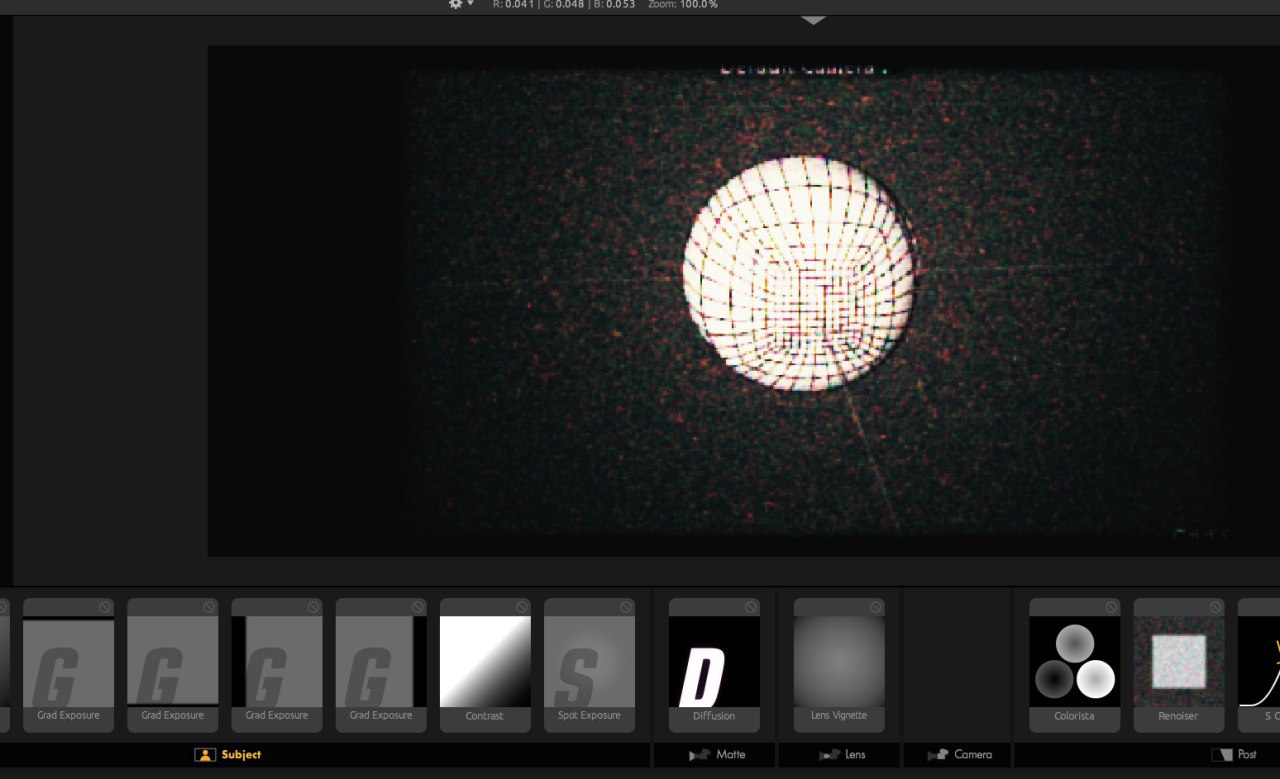1280x779 pixels.
Task: Select the Grad Exposure tool with top black bar
Action: [x=68, y=665]
